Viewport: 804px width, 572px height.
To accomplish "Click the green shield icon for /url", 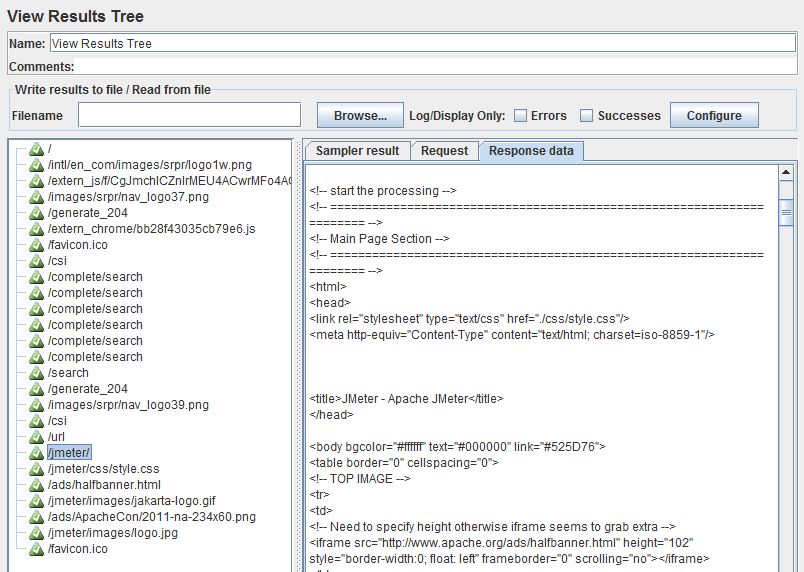I will coord(37,437).
